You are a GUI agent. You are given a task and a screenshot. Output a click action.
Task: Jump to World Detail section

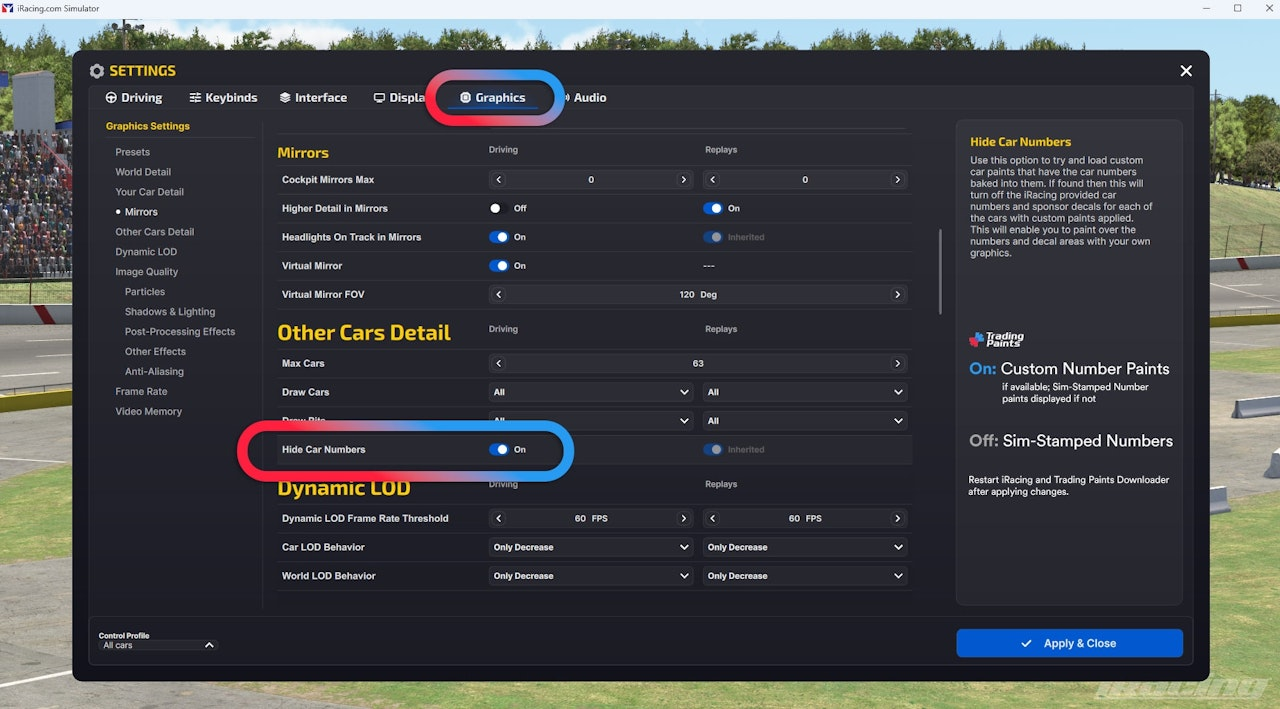tap(143, 172)
